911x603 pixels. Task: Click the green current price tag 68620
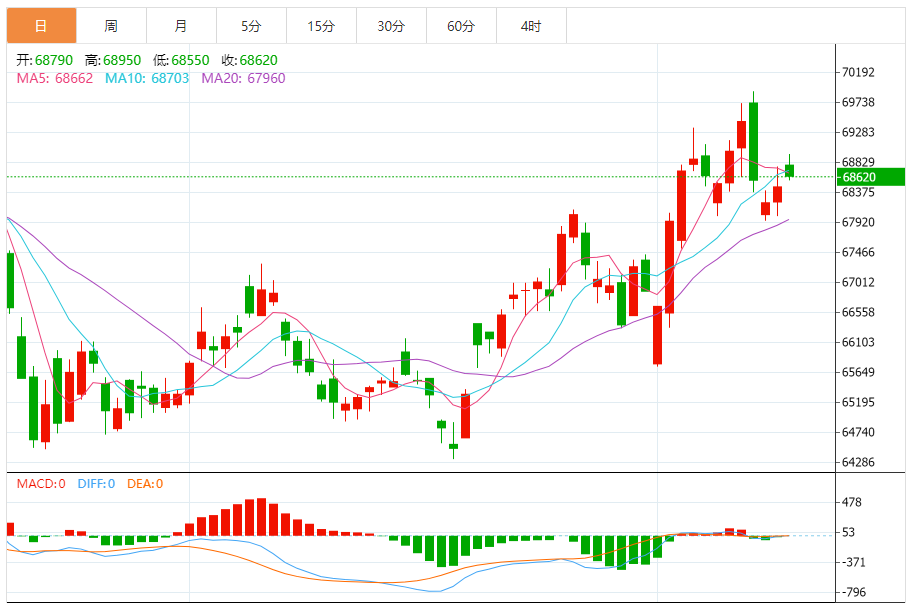(871, 177)
